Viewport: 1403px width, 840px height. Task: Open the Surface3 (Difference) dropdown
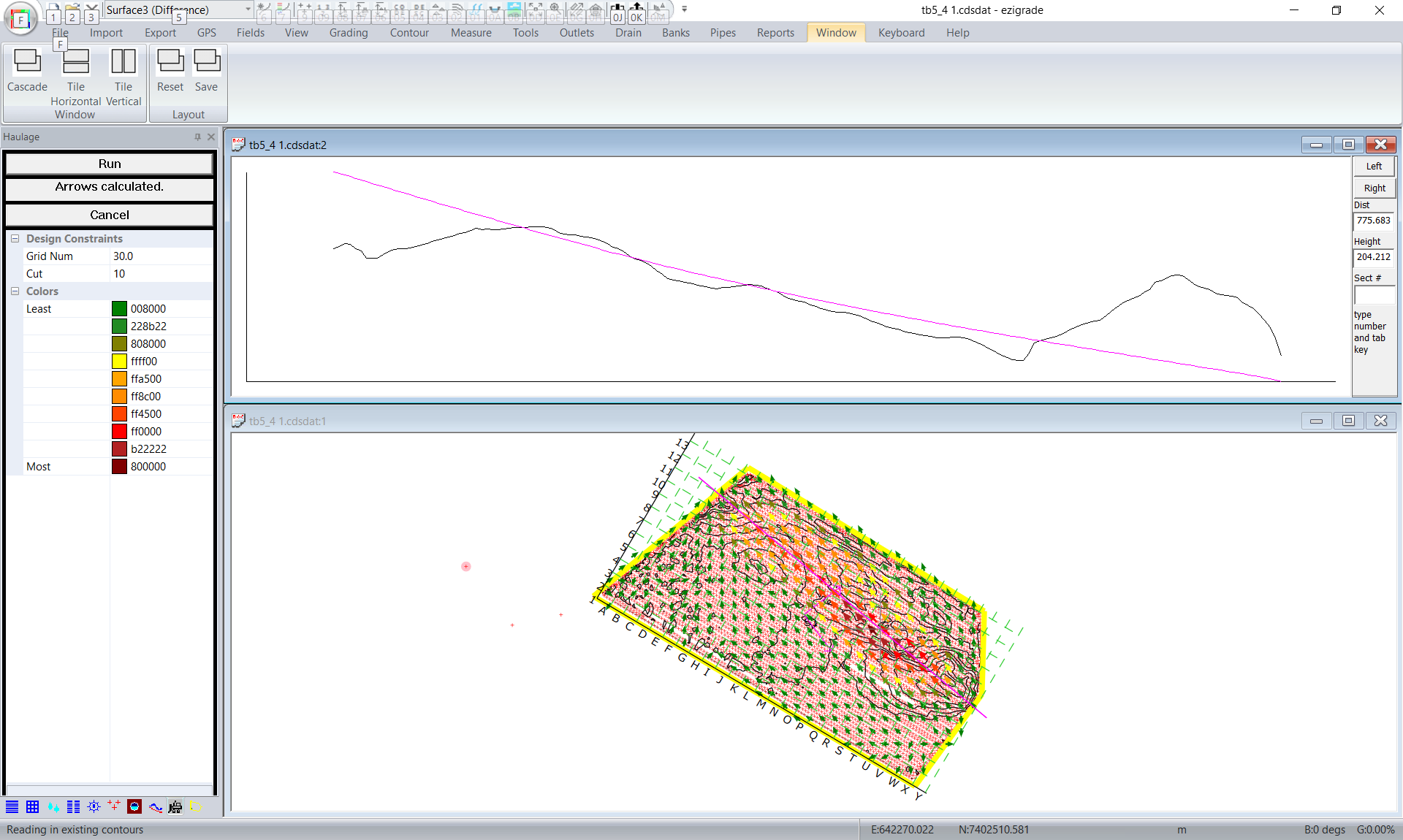tap(248, 9)
